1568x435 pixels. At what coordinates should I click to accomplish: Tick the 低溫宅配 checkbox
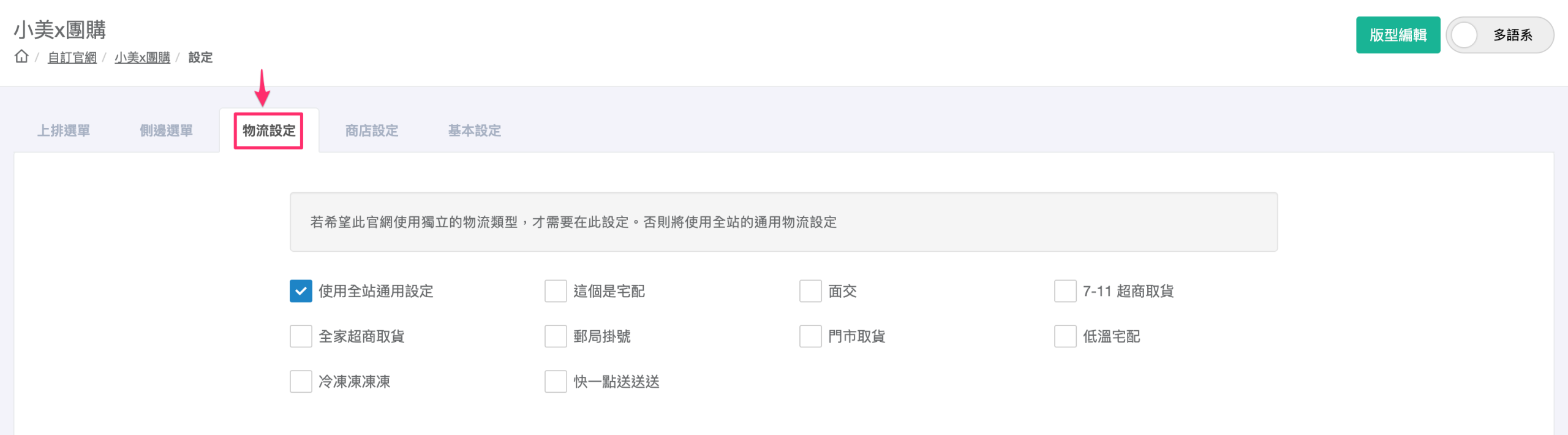pos(1065,336)
